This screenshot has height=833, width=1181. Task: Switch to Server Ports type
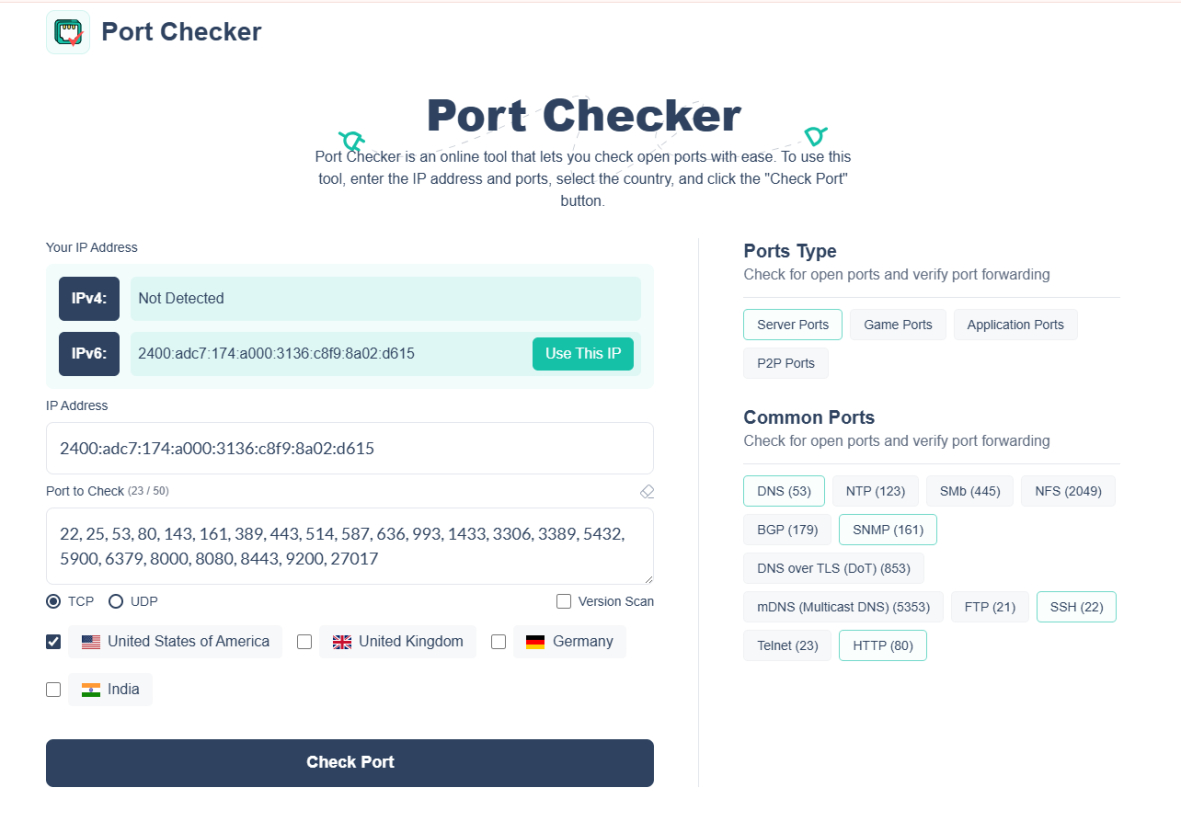coord(792,325)
